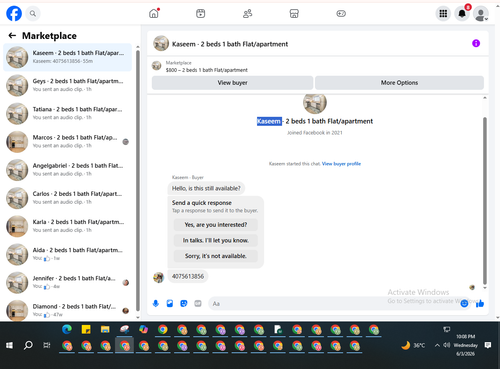Open the Gaming controller icon
Image resolution: width=500 pixels, height=369 pixels.
pos(341,14)
